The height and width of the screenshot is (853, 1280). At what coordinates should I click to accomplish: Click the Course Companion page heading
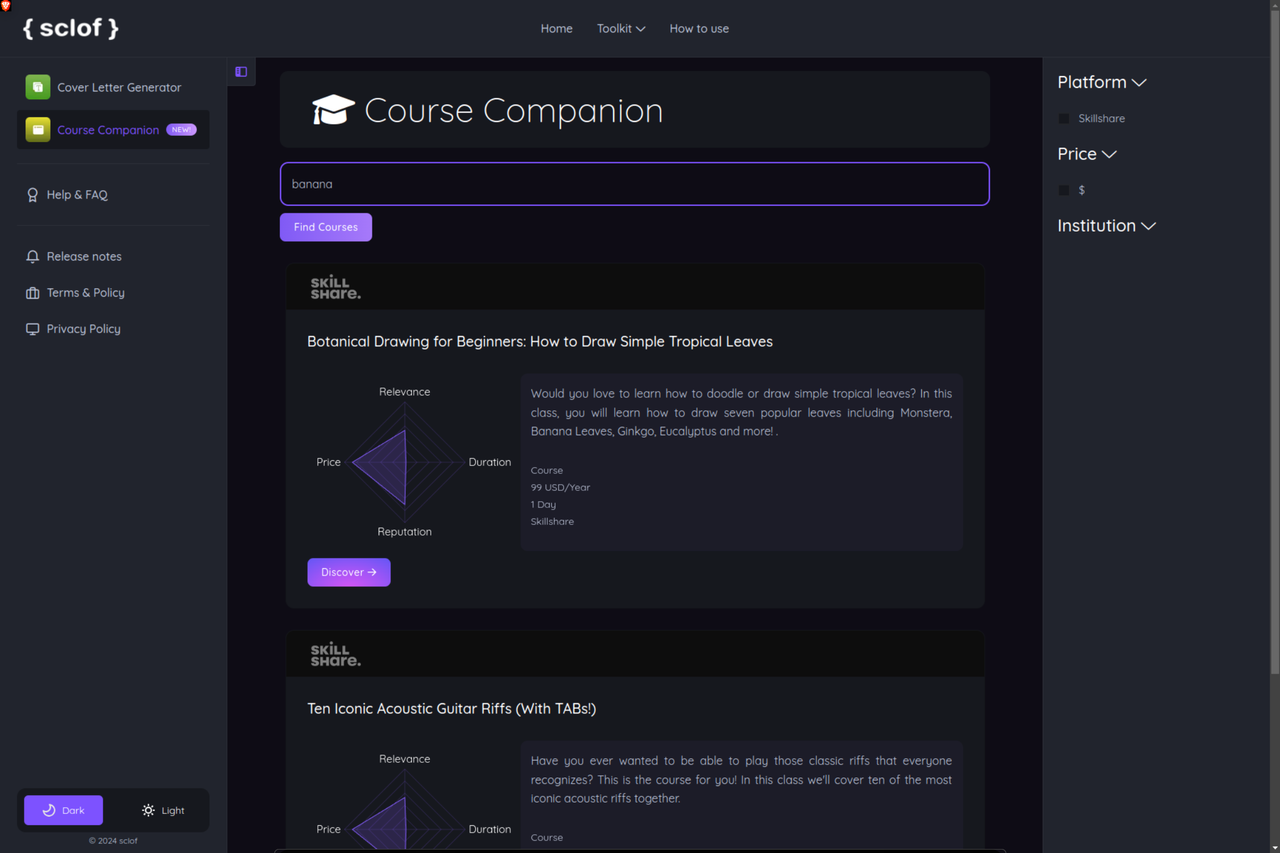tap(513, 110)
